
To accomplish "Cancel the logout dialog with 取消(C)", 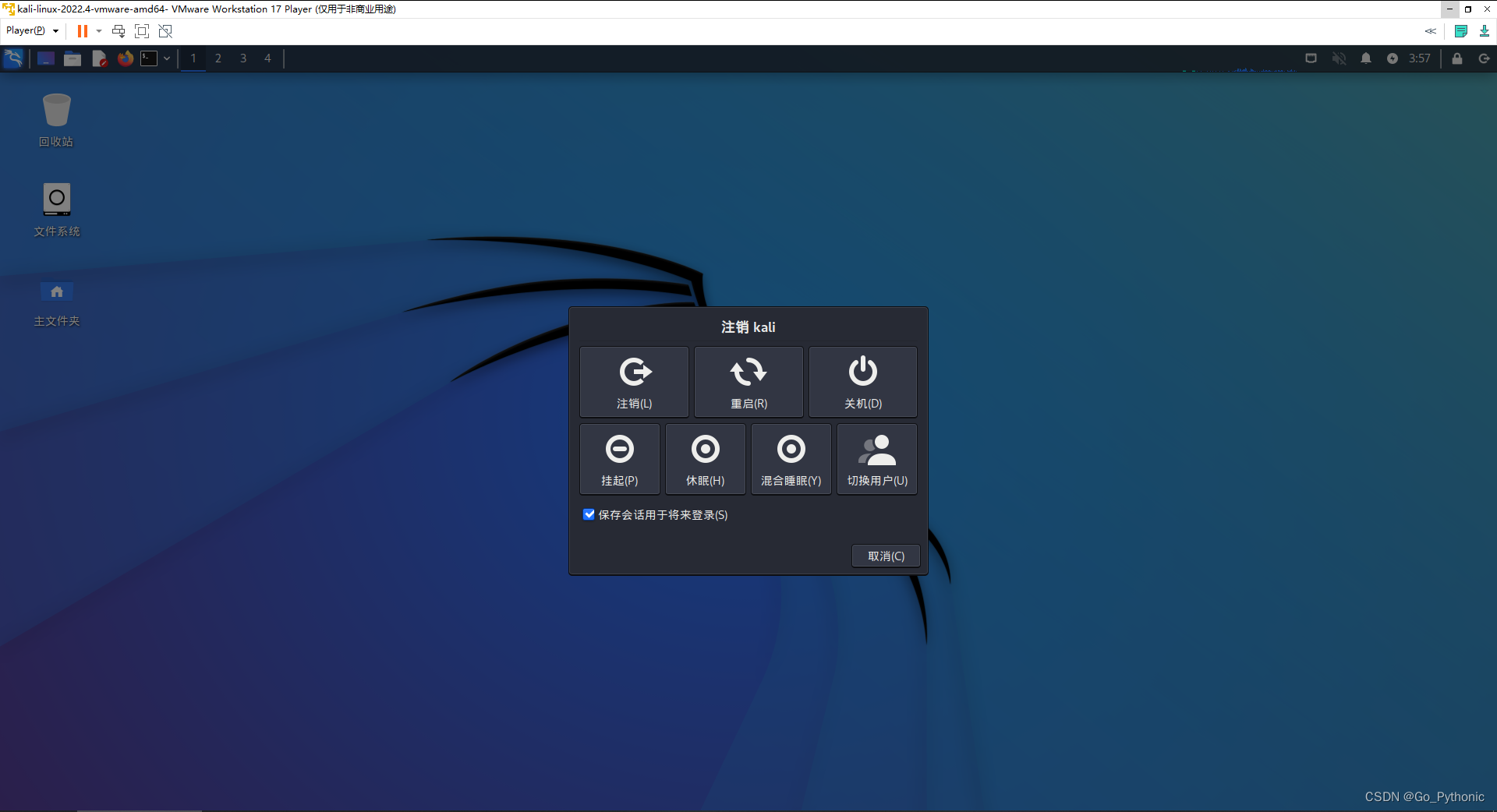I will [886, 556].
